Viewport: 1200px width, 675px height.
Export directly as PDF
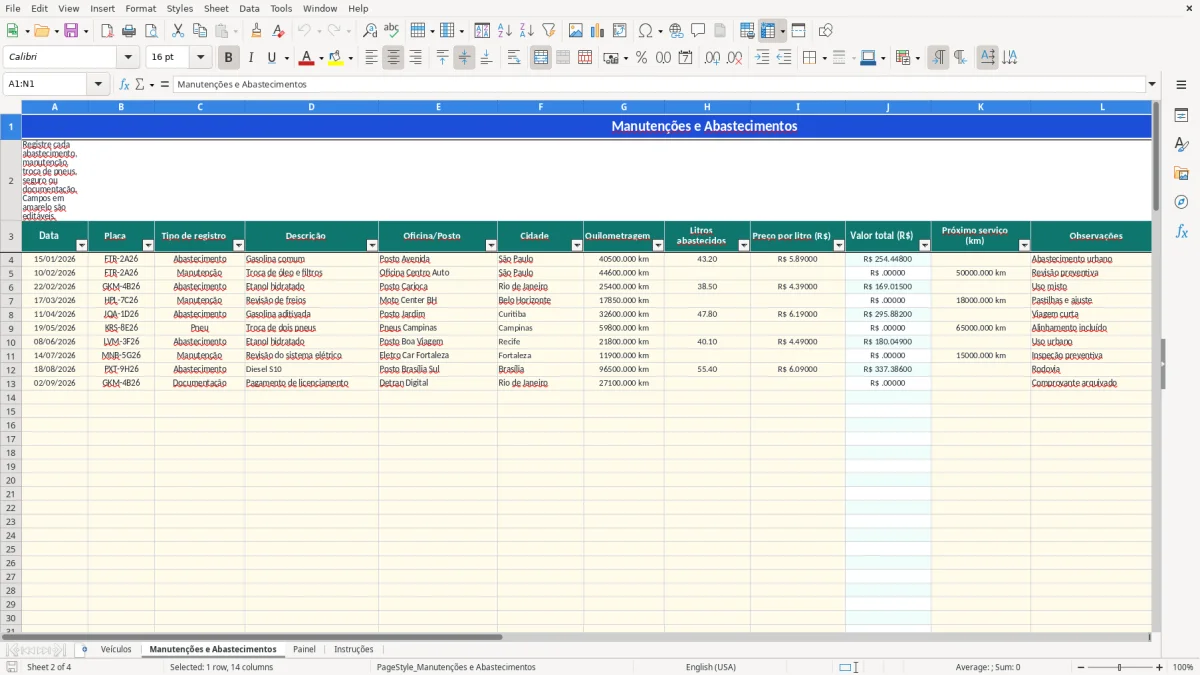(107, 31)
